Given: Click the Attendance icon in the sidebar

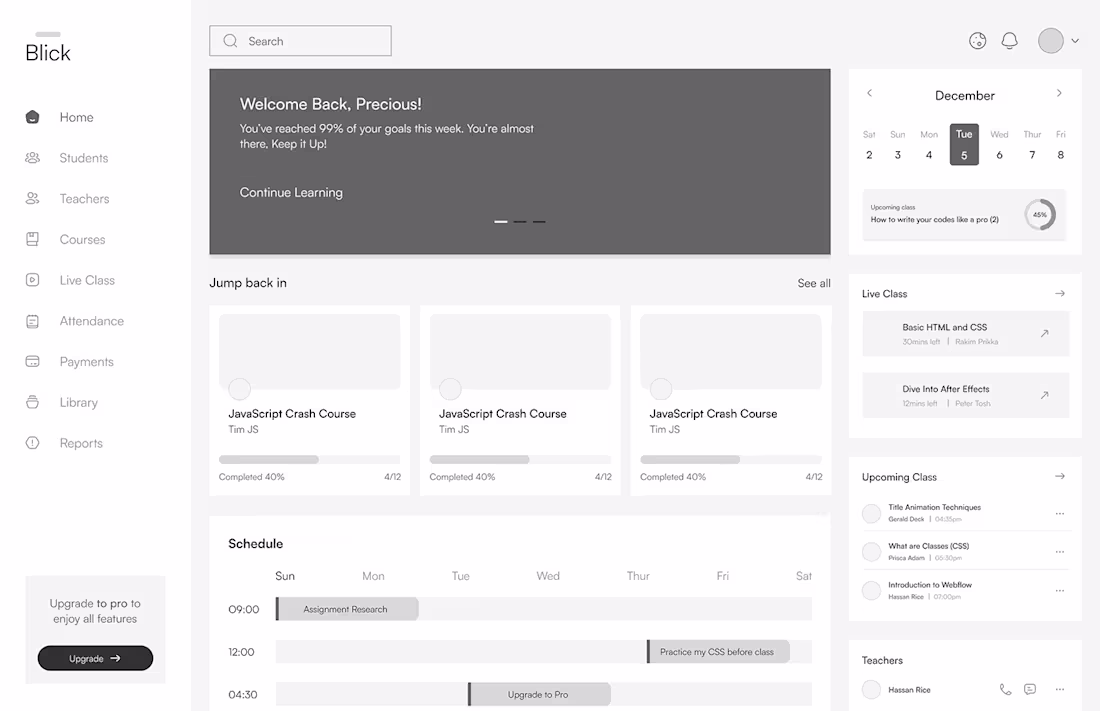Looking at the screenshot, I should [x=32, y=321].
